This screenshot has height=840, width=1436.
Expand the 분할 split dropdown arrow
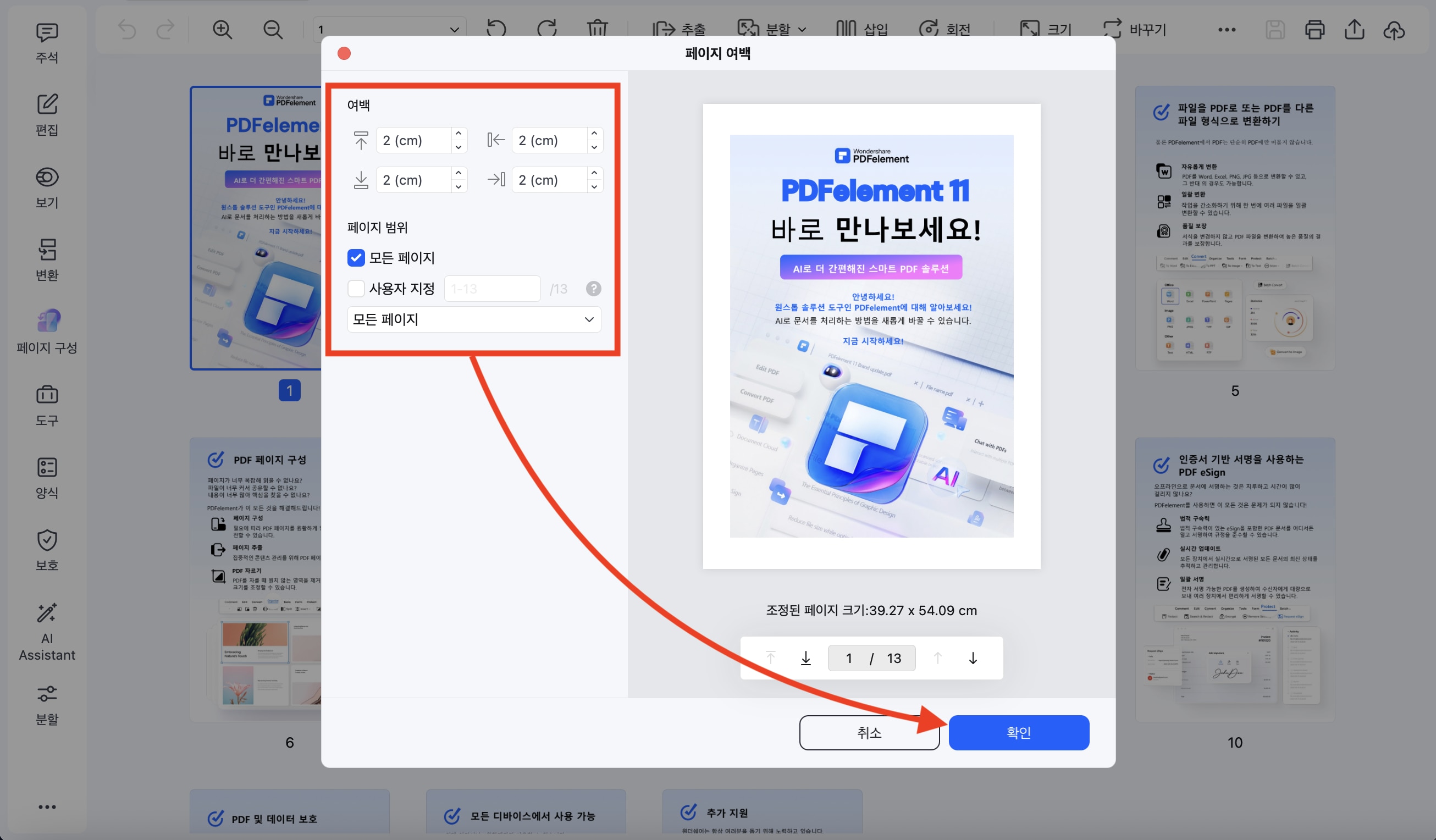click(x=803, y=29)
